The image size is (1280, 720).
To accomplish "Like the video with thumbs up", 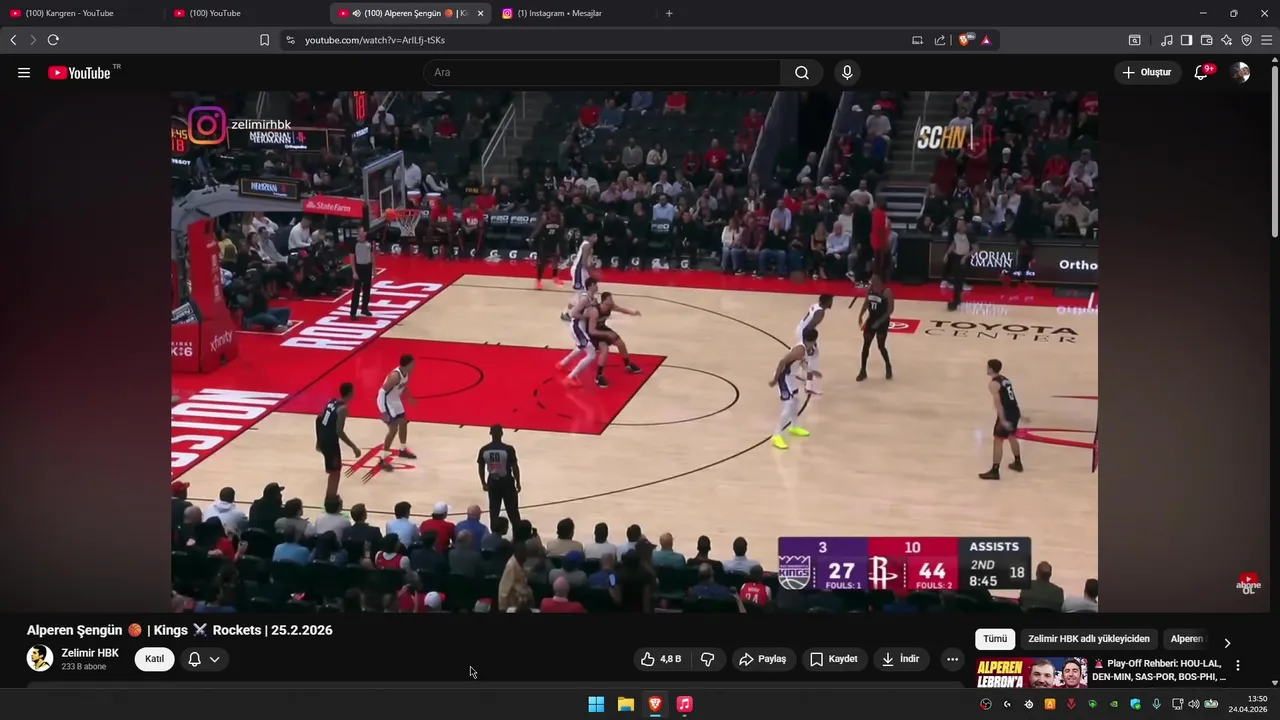I will point(660,659).
